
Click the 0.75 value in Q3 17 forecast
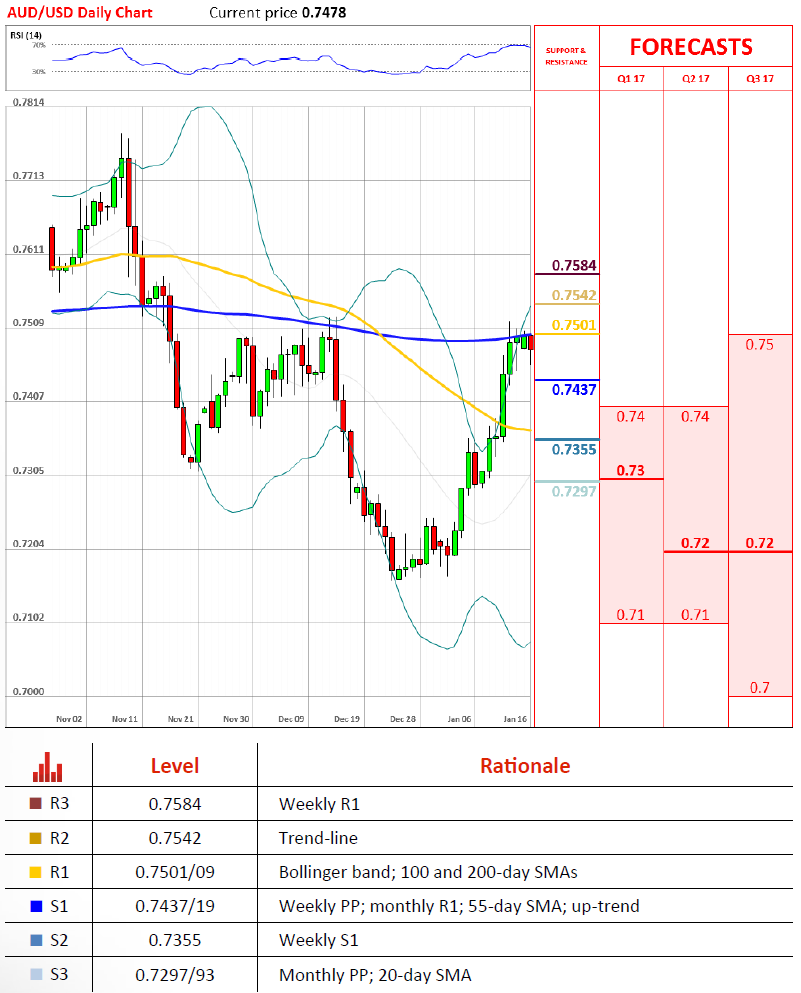759,345
